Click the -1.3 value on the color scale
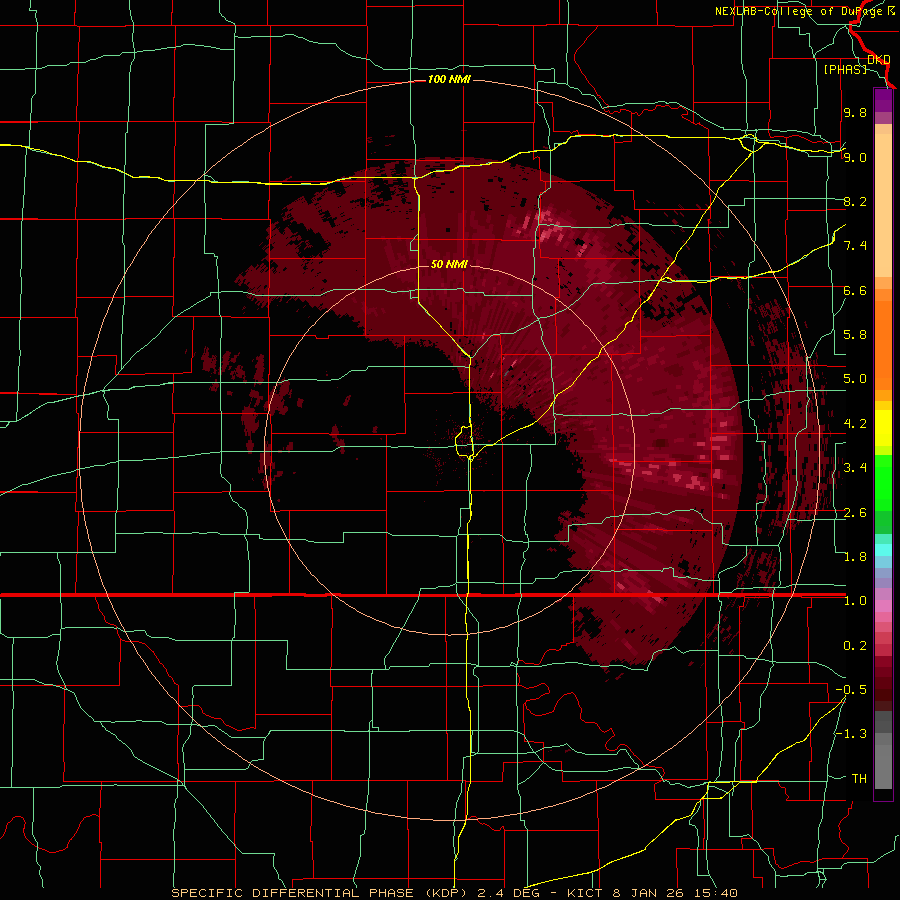Viewport: 900px width, 900px height. (851, 734)
